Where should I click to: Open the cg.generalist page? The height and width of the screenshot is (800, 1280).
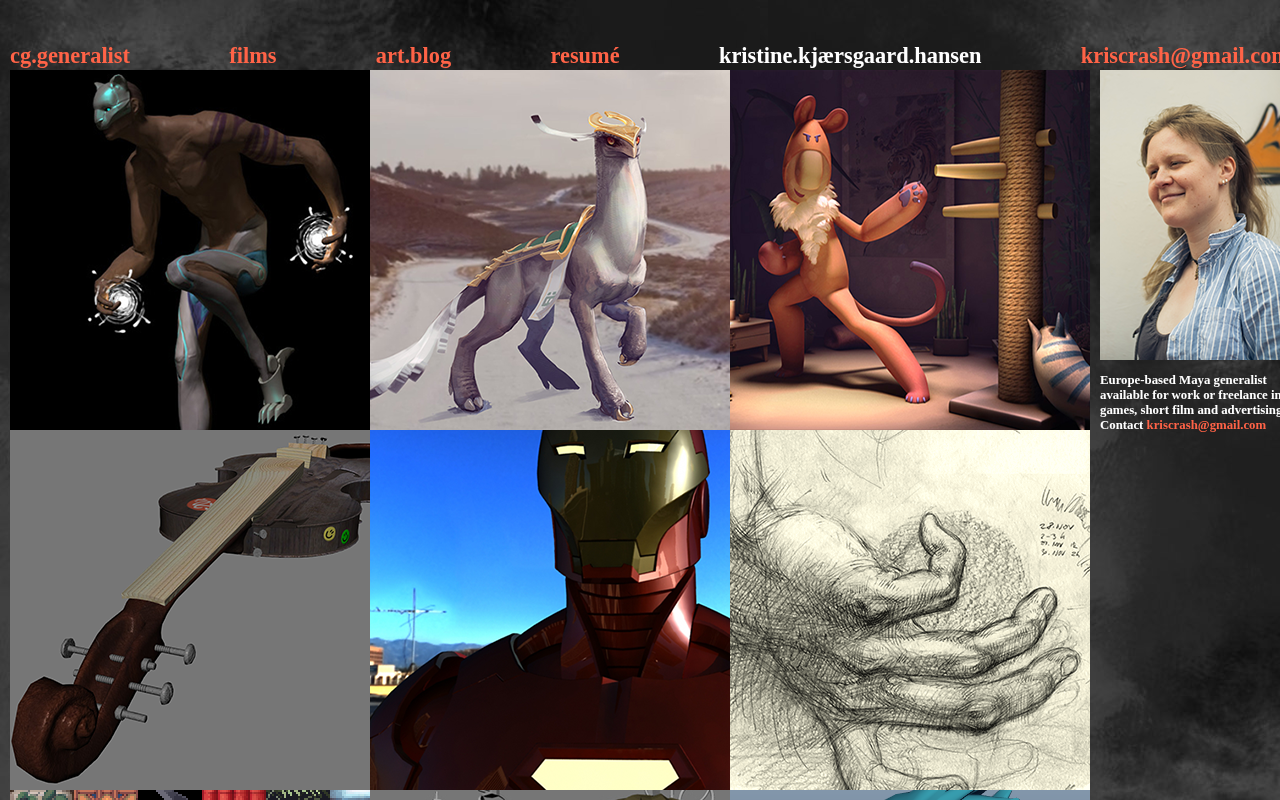click(70, 56)
